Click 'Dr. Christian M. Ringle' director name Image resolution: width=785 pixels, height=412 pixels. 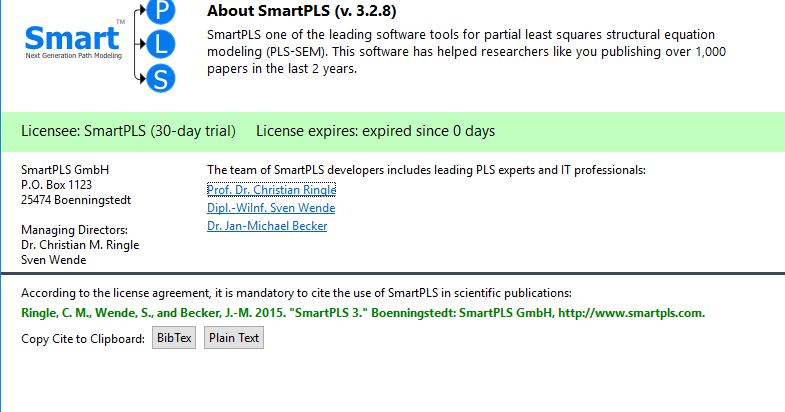click(x=80, y=245)
